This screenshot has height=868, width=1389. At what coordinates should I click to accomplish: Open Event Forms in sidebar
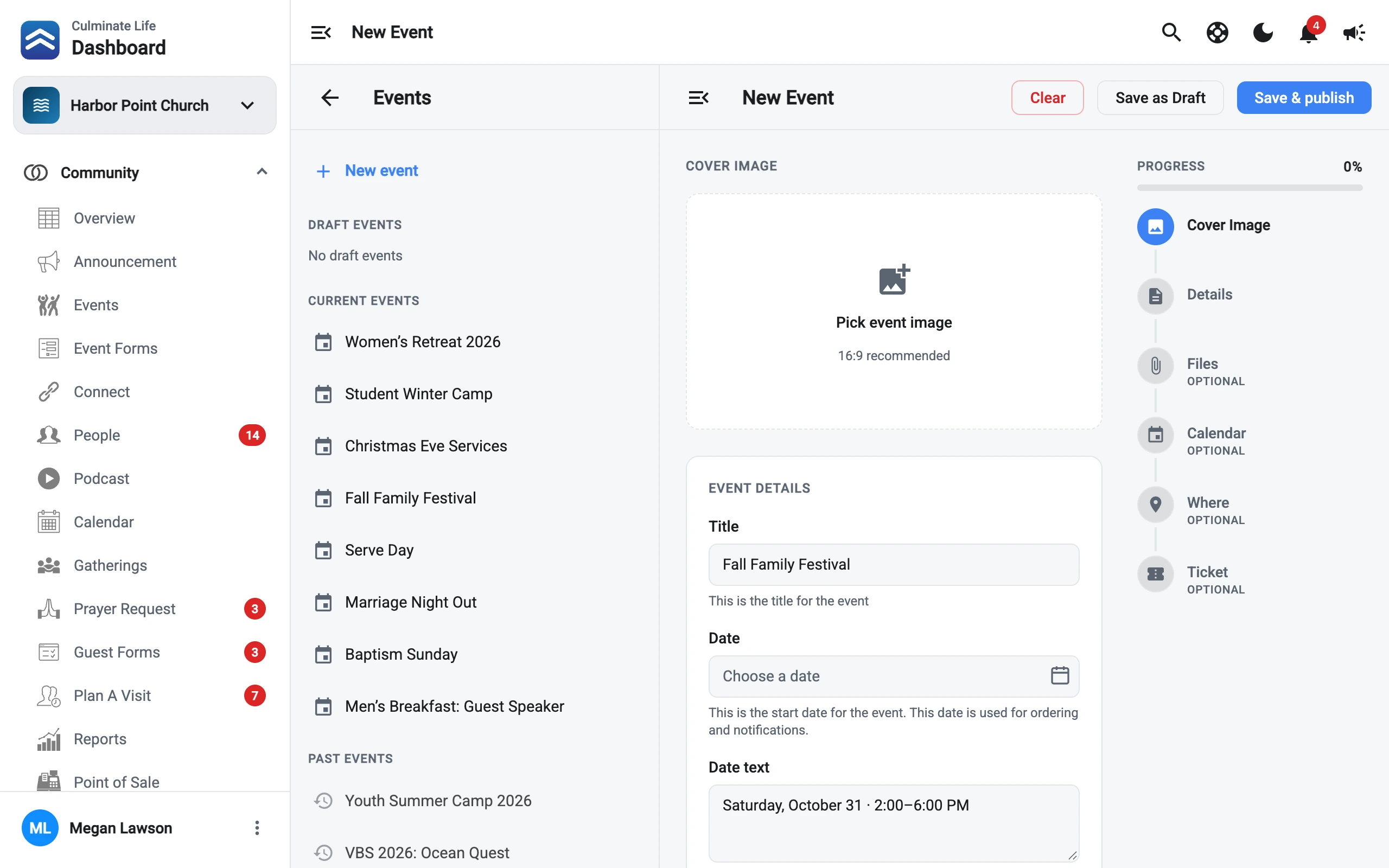145,348
